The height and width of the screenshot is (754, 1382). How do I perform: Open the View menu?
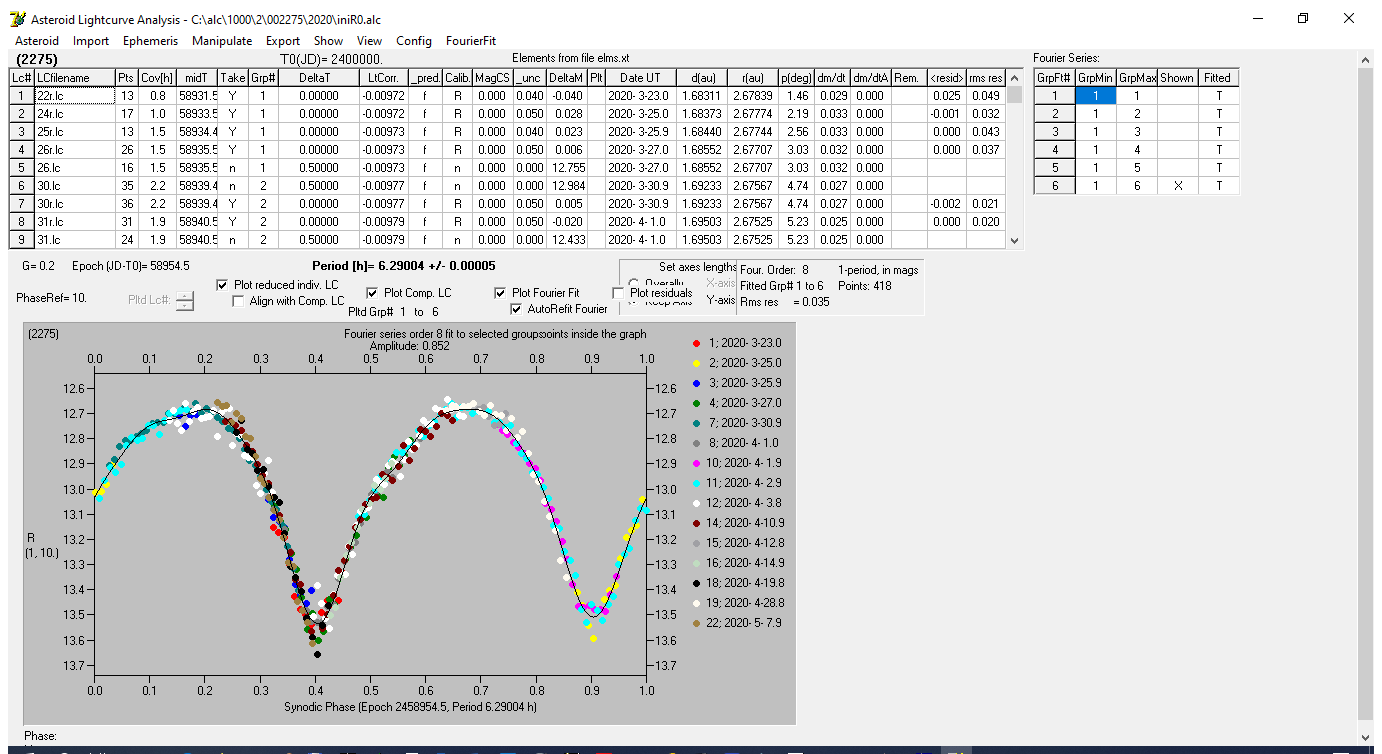tap(369, 41)
